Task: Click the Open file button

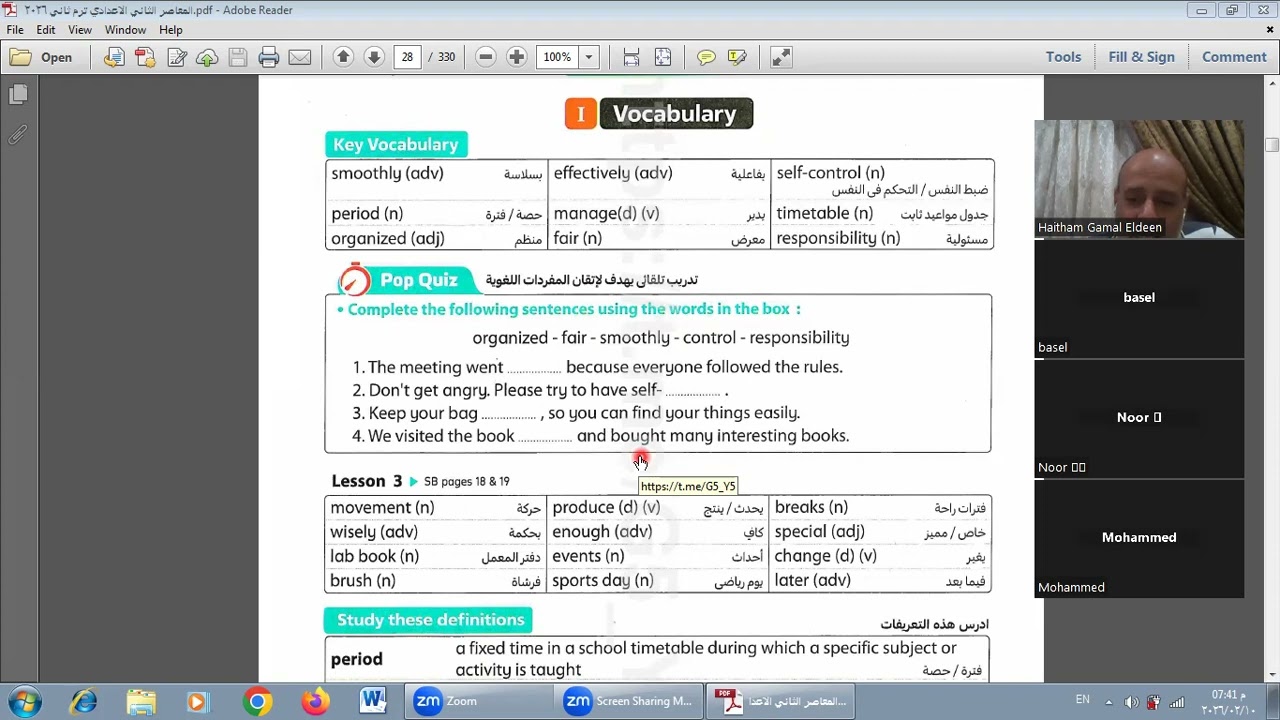Action: 42,57
